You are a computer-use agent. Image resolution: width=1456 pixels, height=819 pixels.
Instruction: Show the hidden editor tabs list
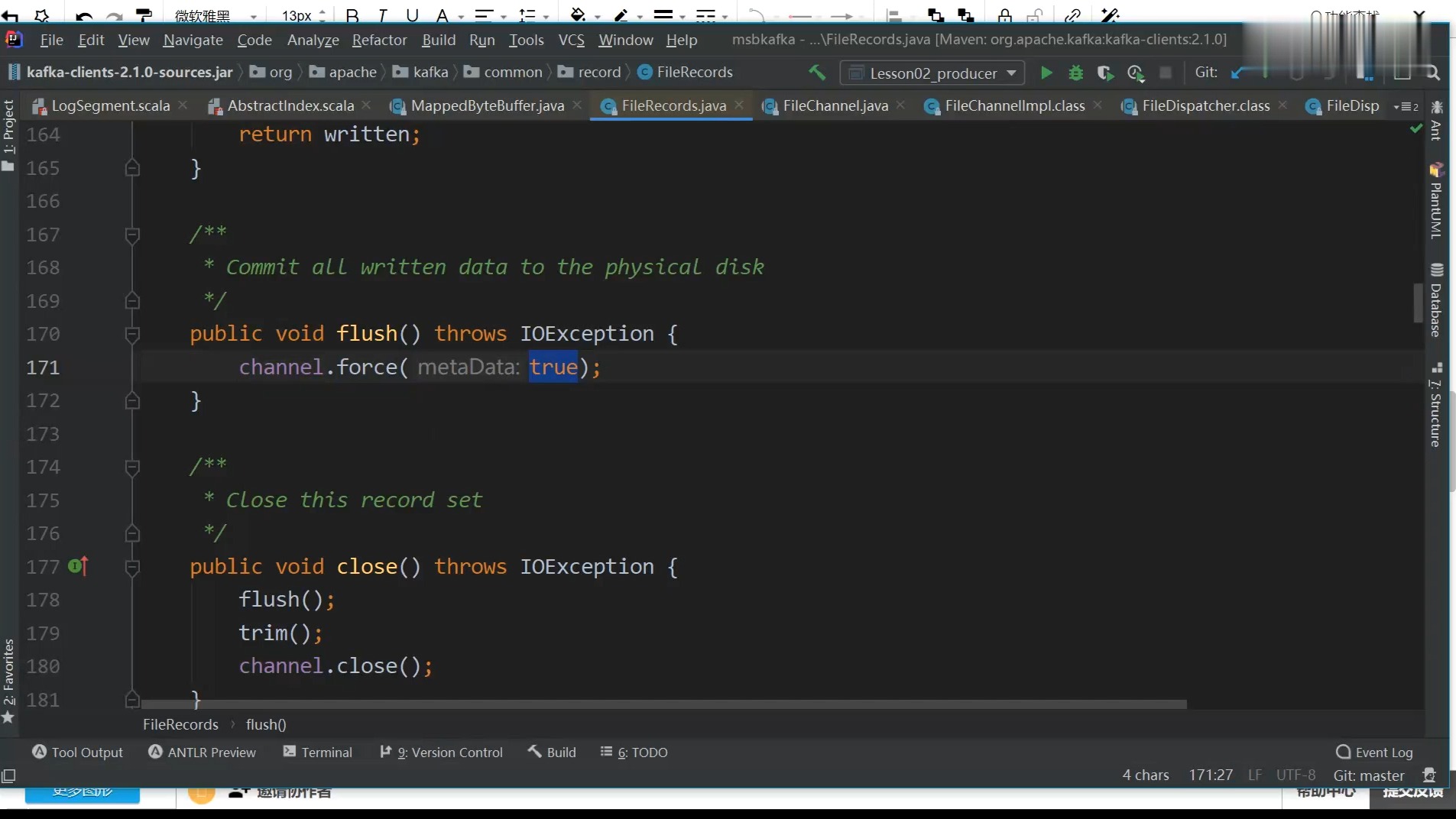click(x=1406, y=106)
